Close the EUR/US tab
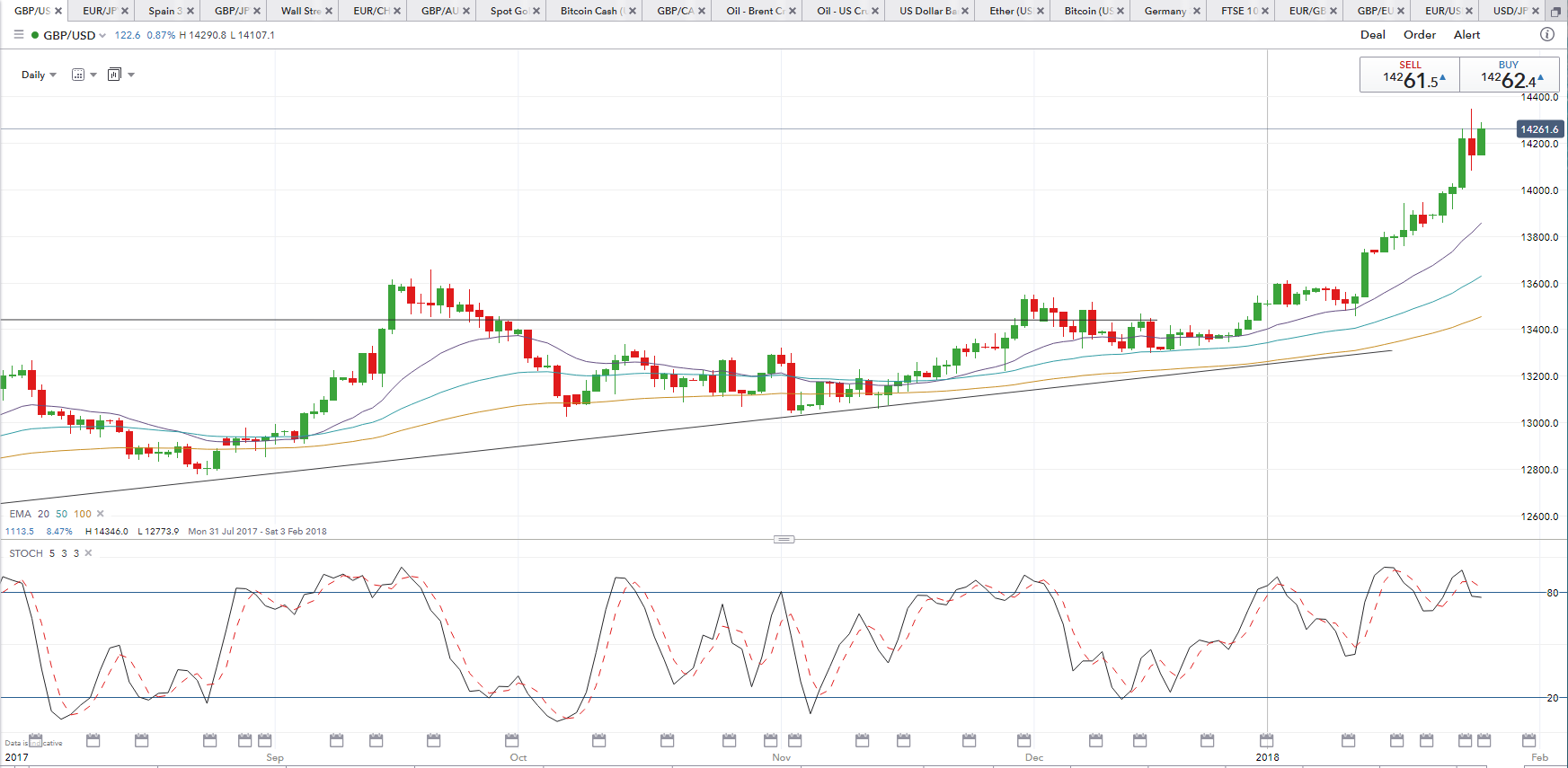This screenshot has height=768, width=1568. pyautogui.click(x=1469, y=11)
